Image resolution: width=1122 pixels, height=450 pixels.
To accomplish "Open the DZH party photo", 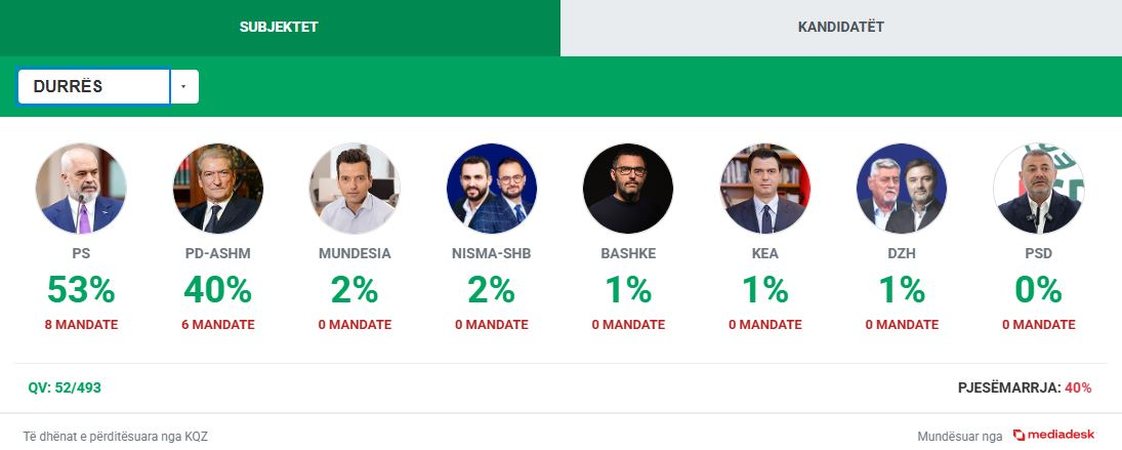I will (902, 188).
